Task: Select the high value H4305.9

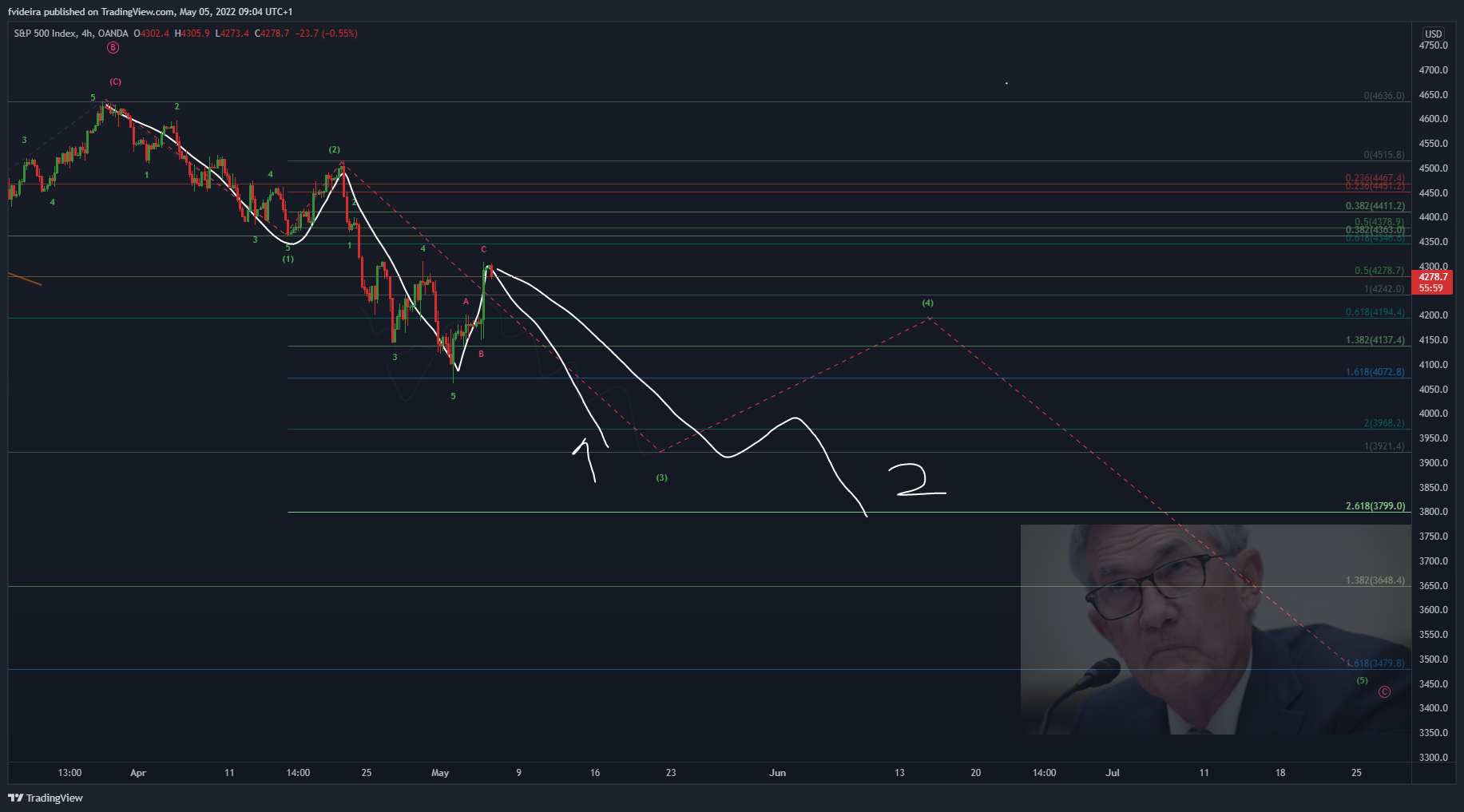Action: tap(192, 34)
